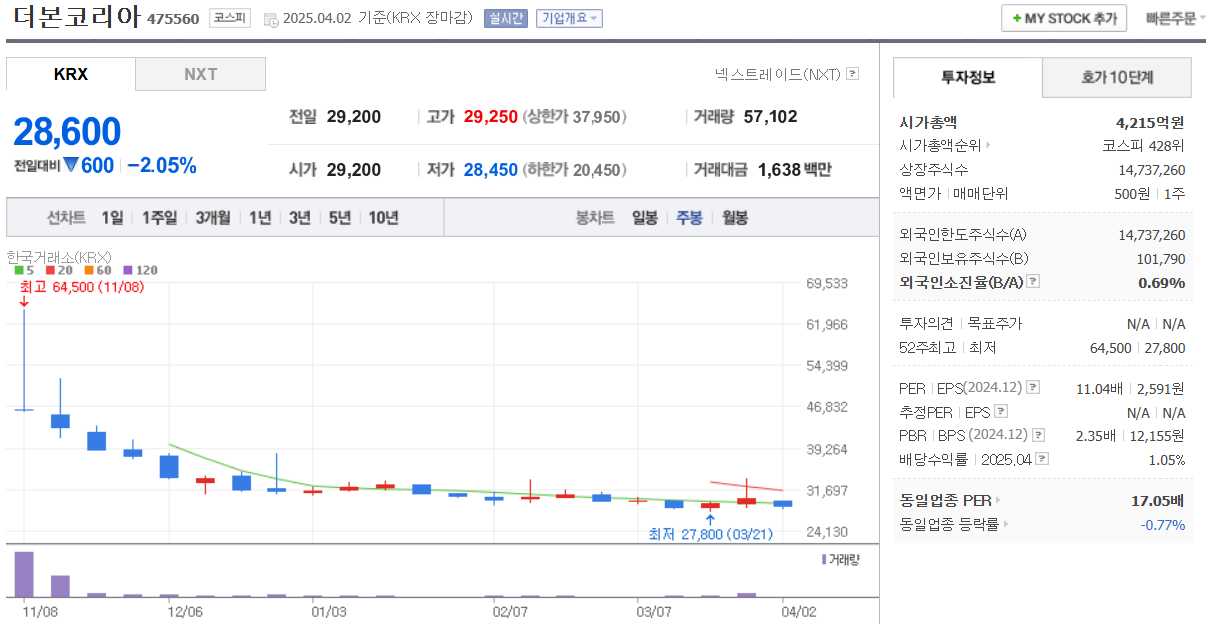Image resolution: width=1214 pixels, height=624 pixels.
Task: Click the orange 60-day moving average legend
Action: coord(97,270)
